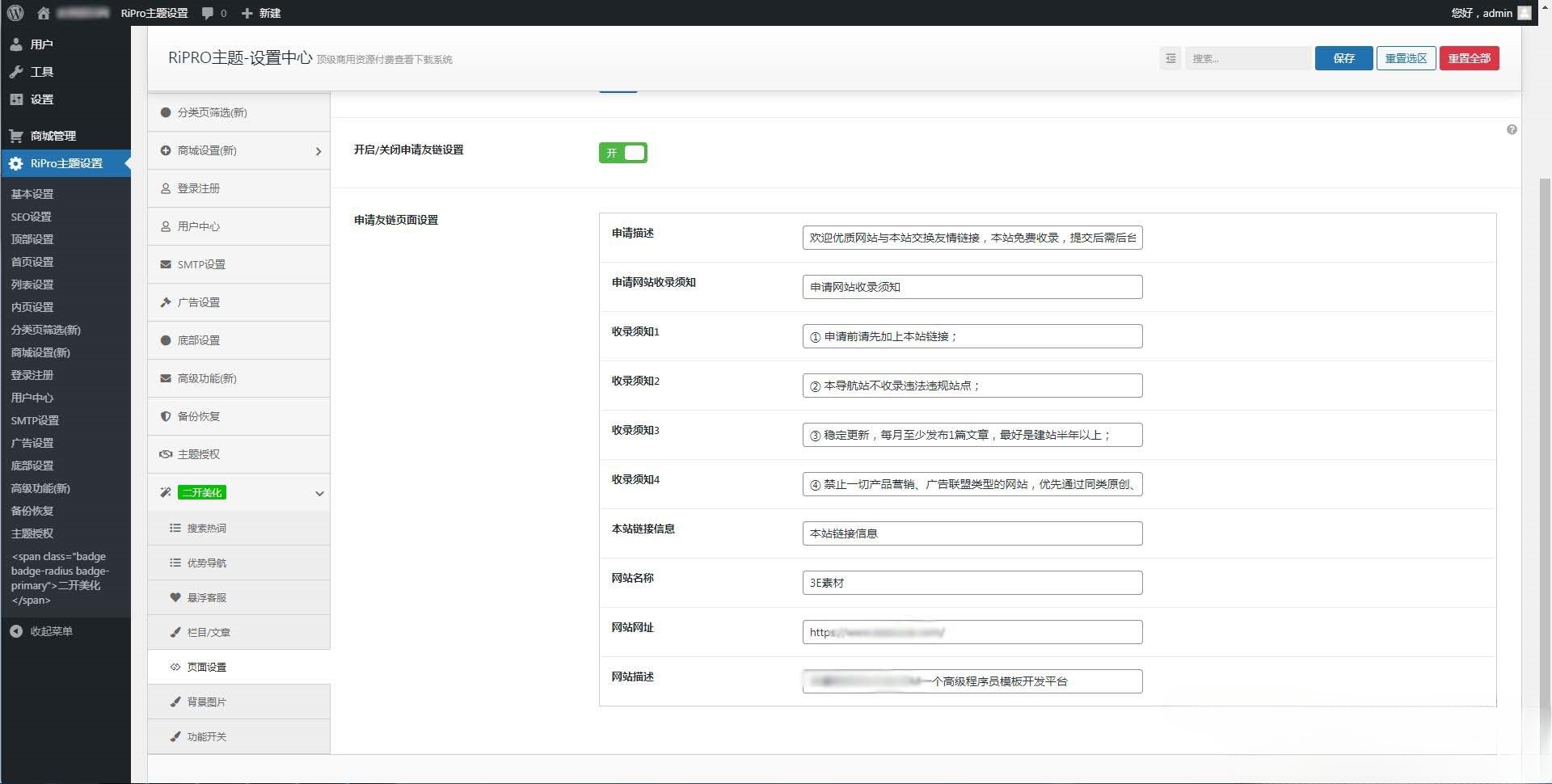This screenshot has height=784, width=1552.
Task: Click the admin avatar thumbnail
Action: (1525, 13)
